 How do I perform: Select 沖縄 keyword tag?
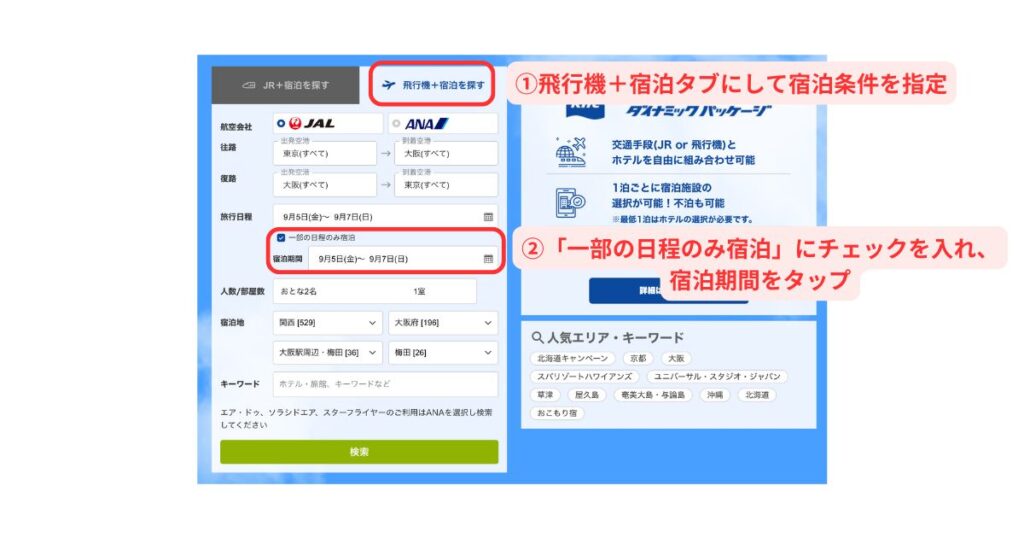pyautogui.click(x=715, y=395)
